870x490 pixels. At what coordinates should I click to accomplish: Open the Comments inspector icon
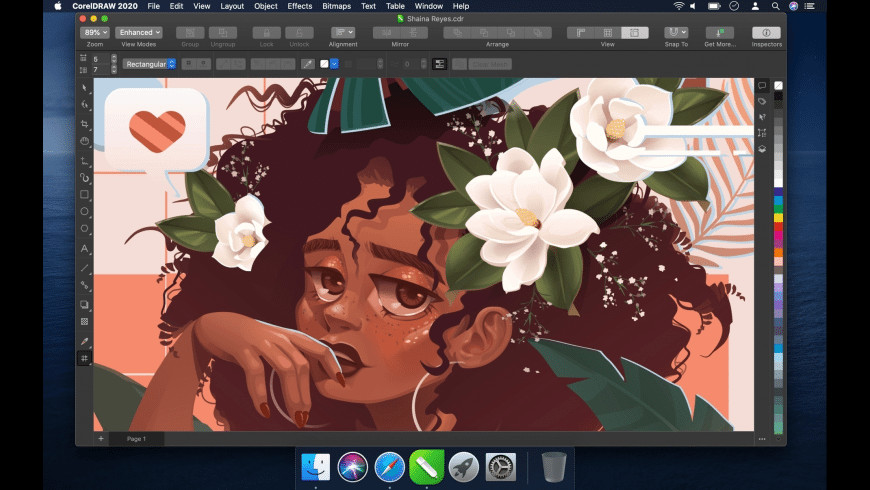click(x=762, y=85)
